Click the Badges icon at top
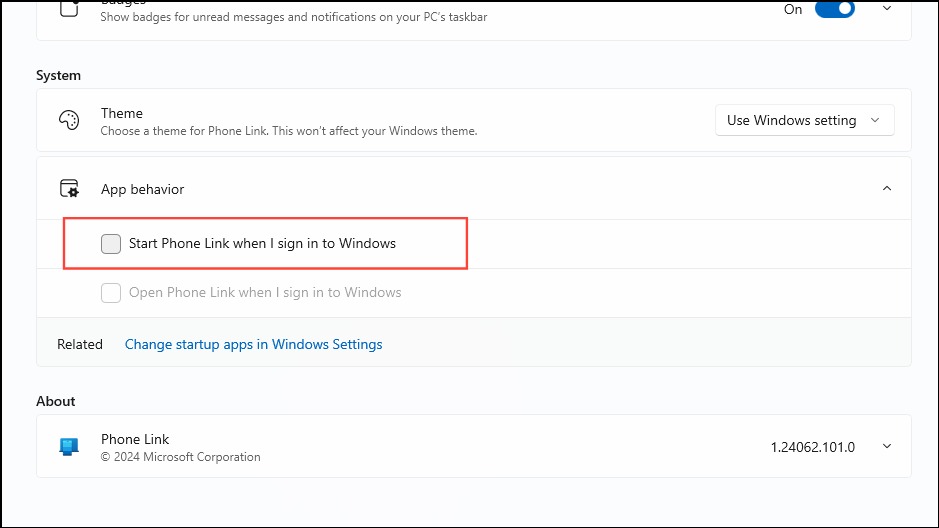The image size is (939, 528). click(69, 8)
